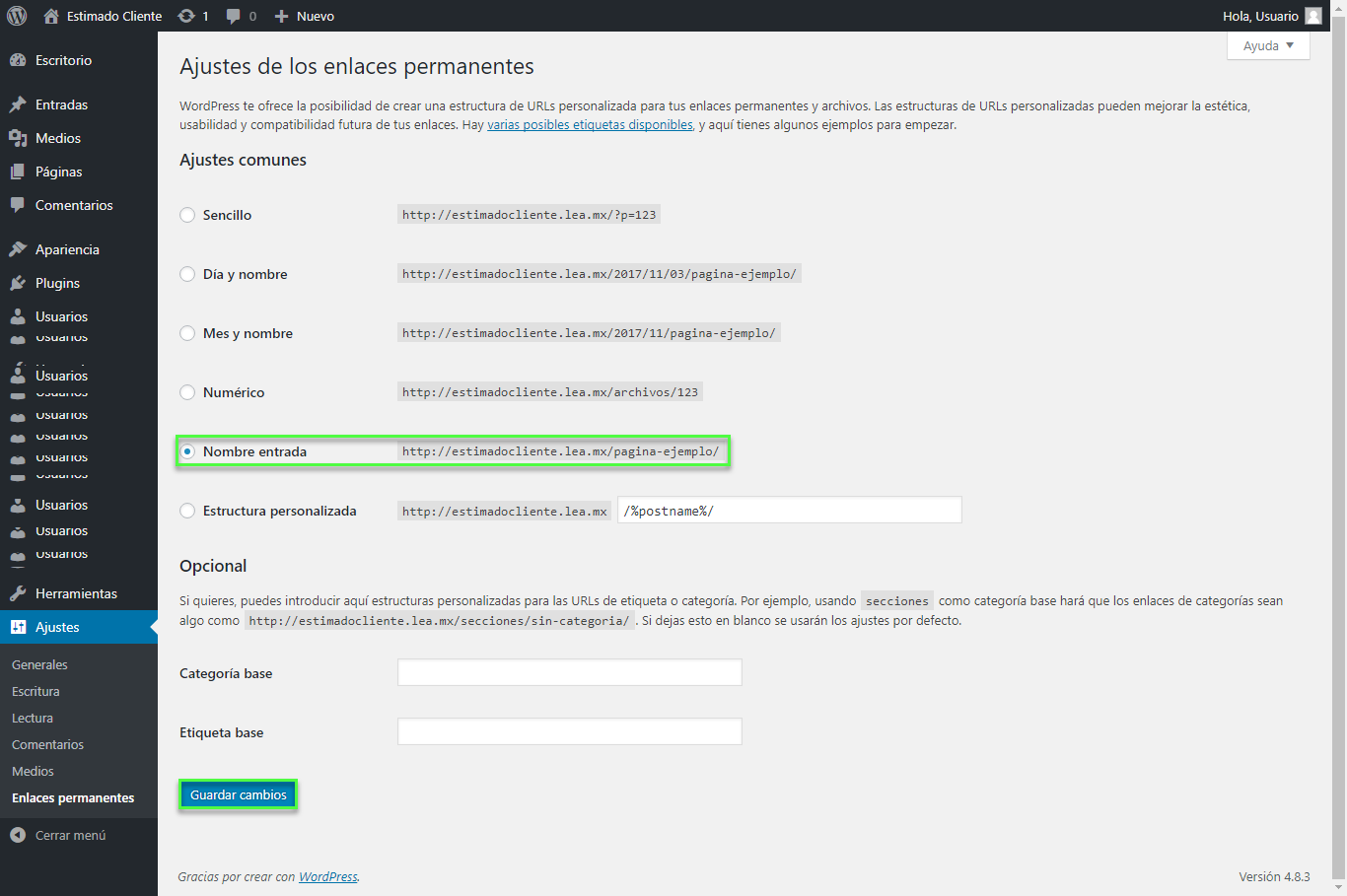The height and width of the screenshot is (896, 1347).
Task: Click the Ajustes comunes heading
Action: point(243,160)
